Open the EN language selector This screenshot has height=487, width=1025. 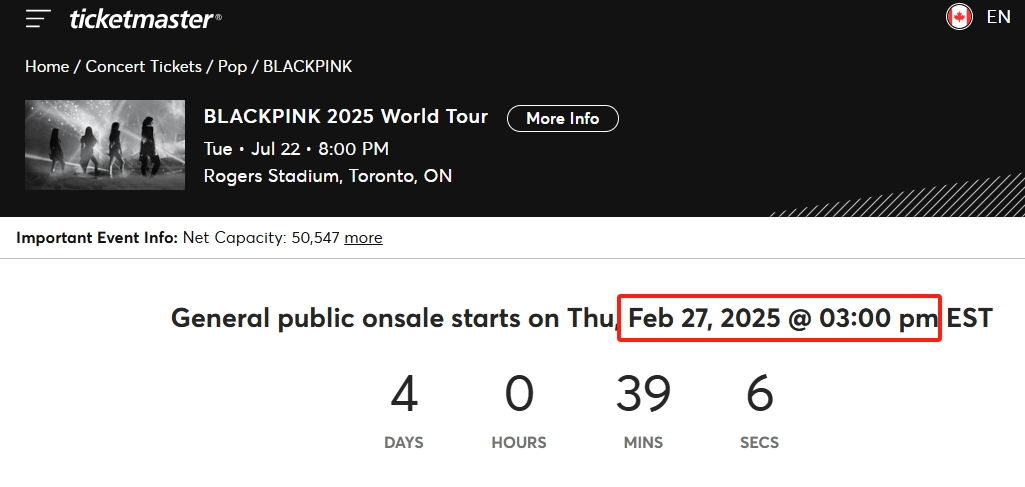[x=998, y=17]
